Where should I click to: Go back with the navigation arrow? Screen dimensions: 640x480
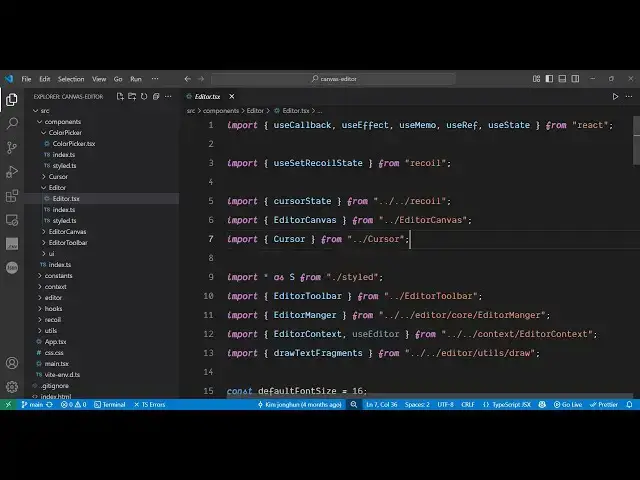[188, 79]
